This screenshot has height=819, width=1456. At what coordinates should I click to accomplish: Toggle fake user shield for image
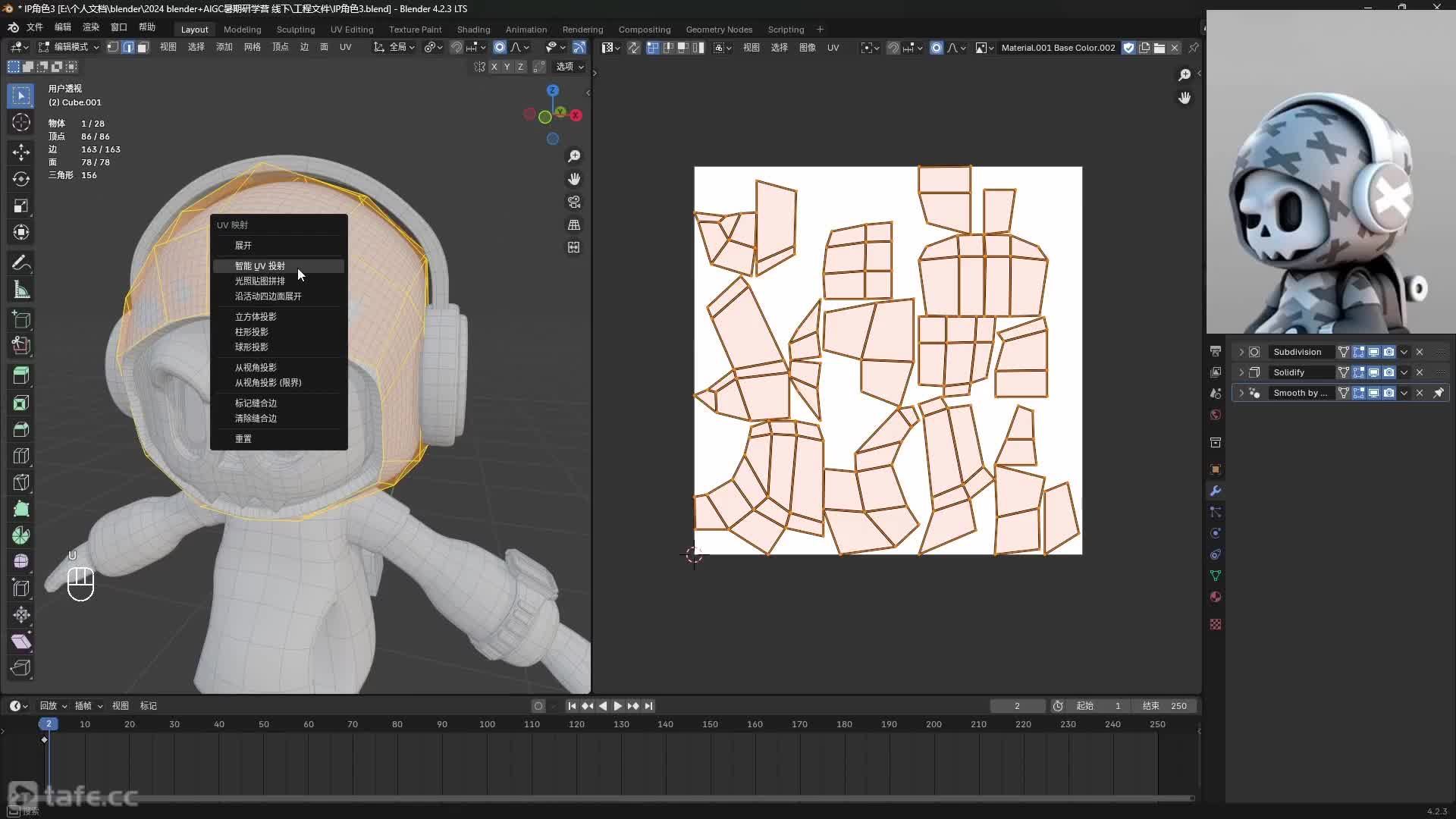point(1129,48)
